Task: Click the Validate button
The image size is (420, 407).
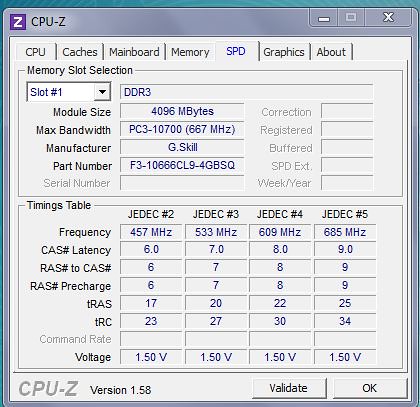Action: pyautogui.click(x=289, y=388)
